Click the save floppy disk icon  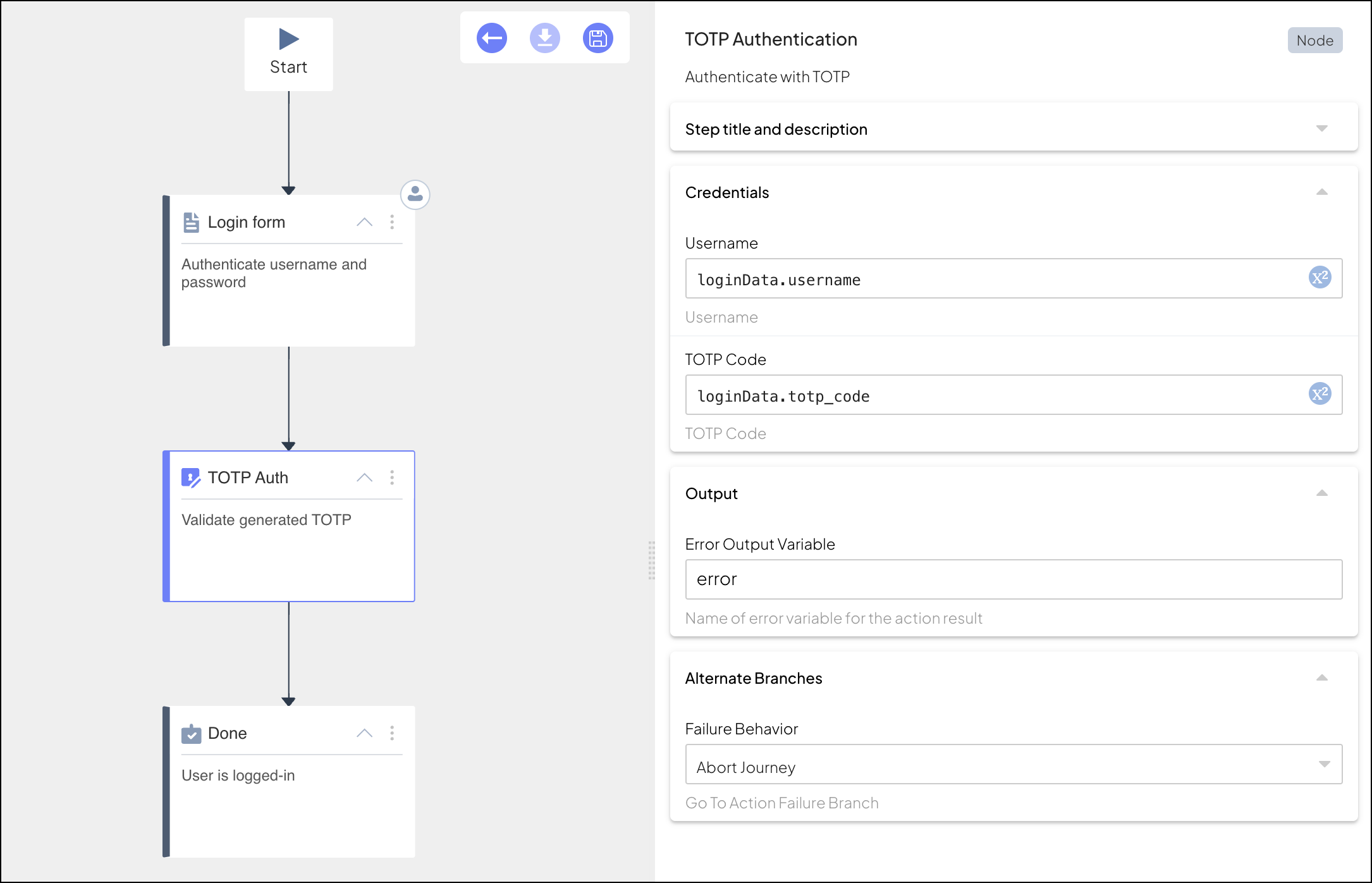tap(597, 39)
